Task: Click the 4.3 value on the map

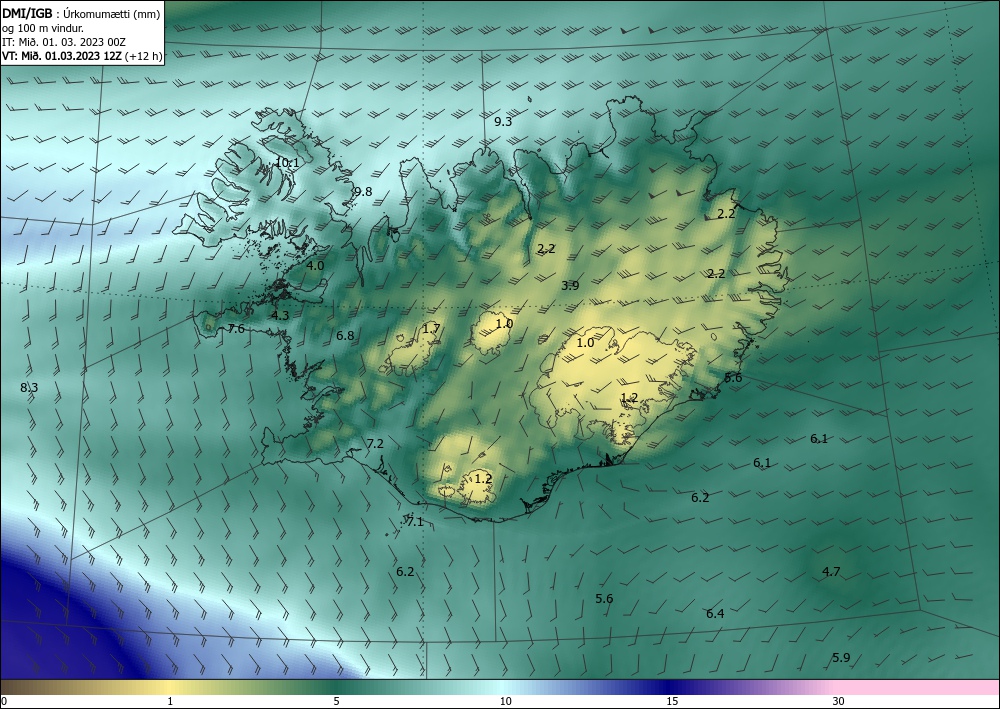Action: (x=280, y=316)
